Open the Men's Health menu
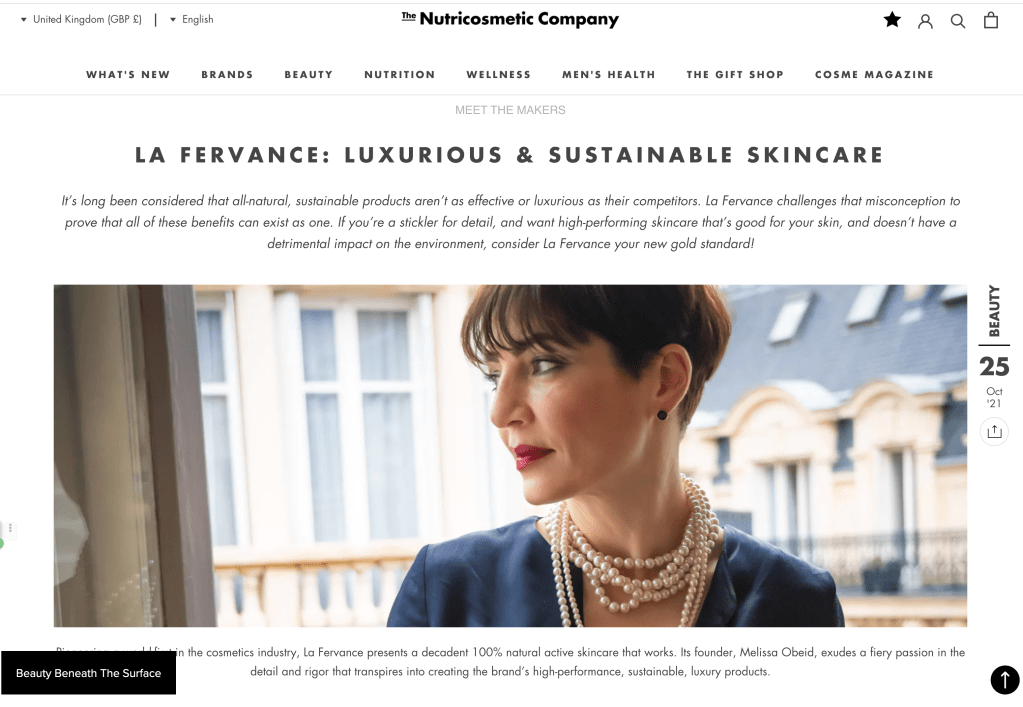 [609, 75]
